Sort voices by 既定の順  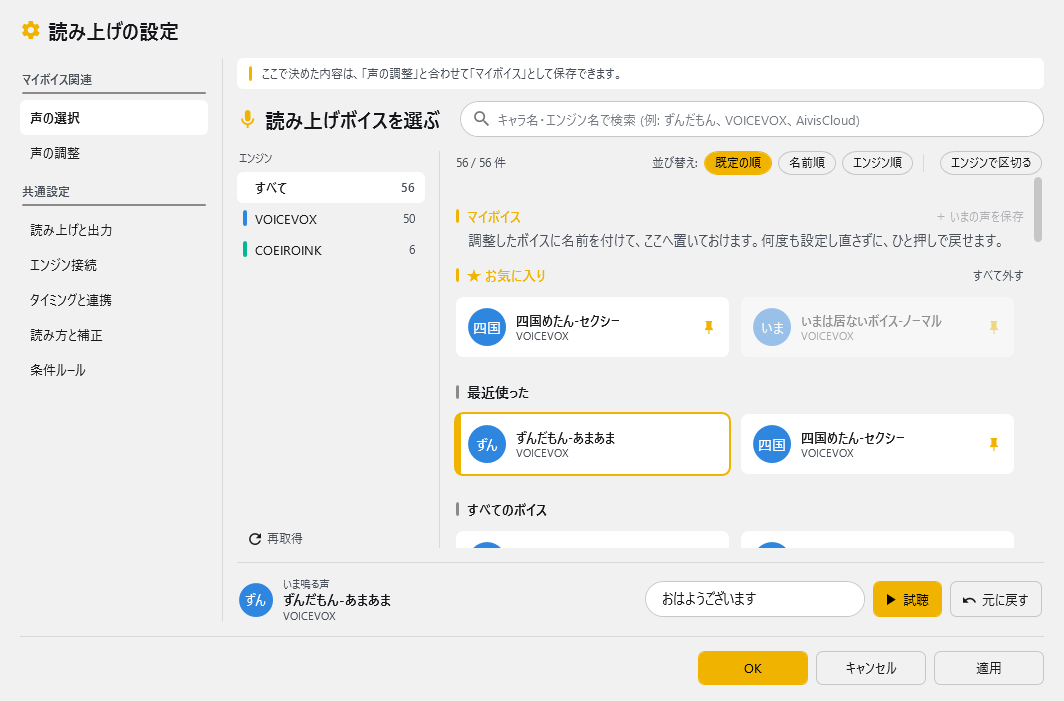pyautogui.click(x=738, y=163)
